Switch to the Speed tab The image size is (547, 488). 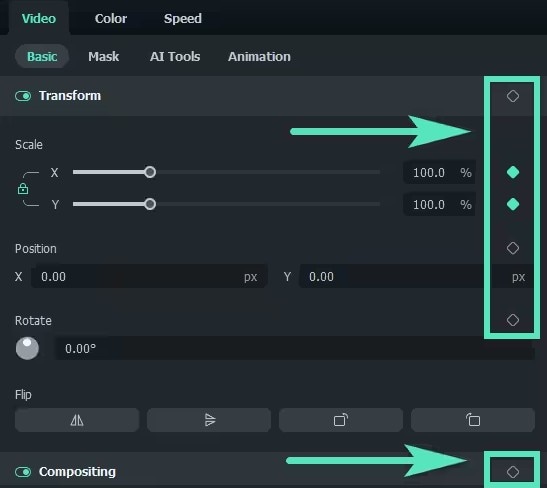pyautogui.click(x=183, y=18)
